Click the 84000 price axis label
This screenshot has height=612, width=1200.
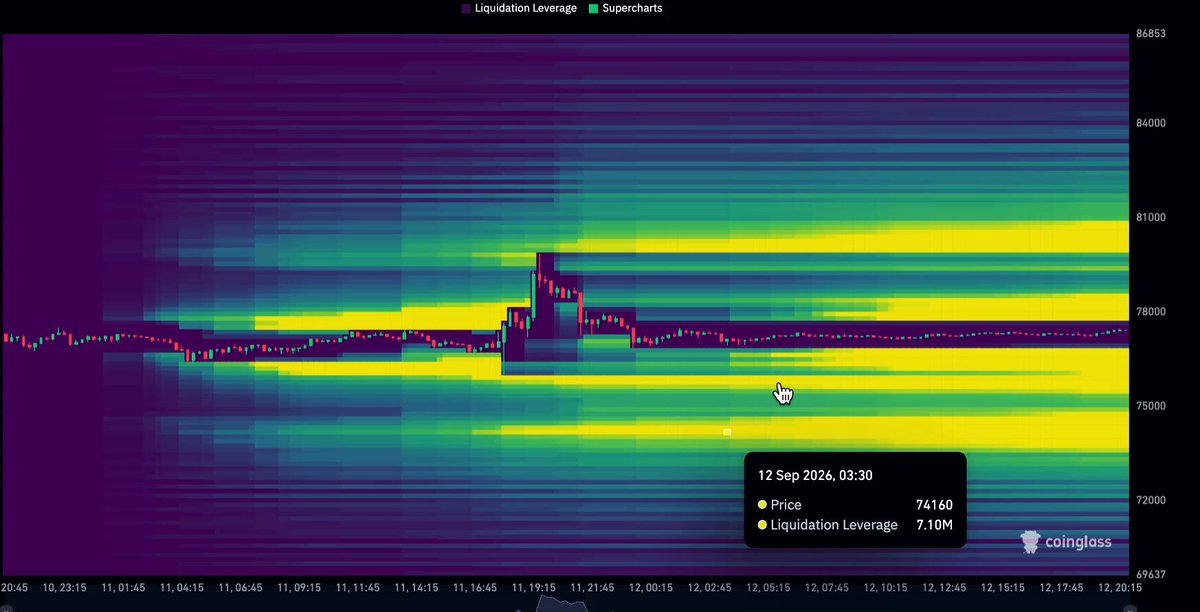pyautogui.click(x=1151, y=123)
